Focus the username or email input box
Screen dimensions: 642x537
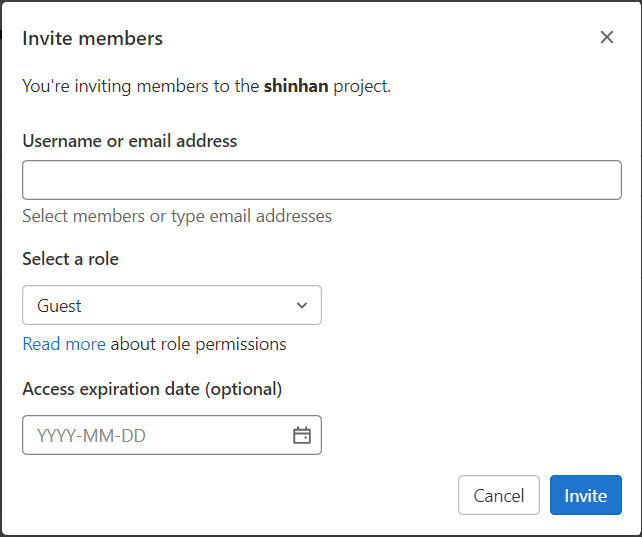pyautogui.click(x=321, y=180)
